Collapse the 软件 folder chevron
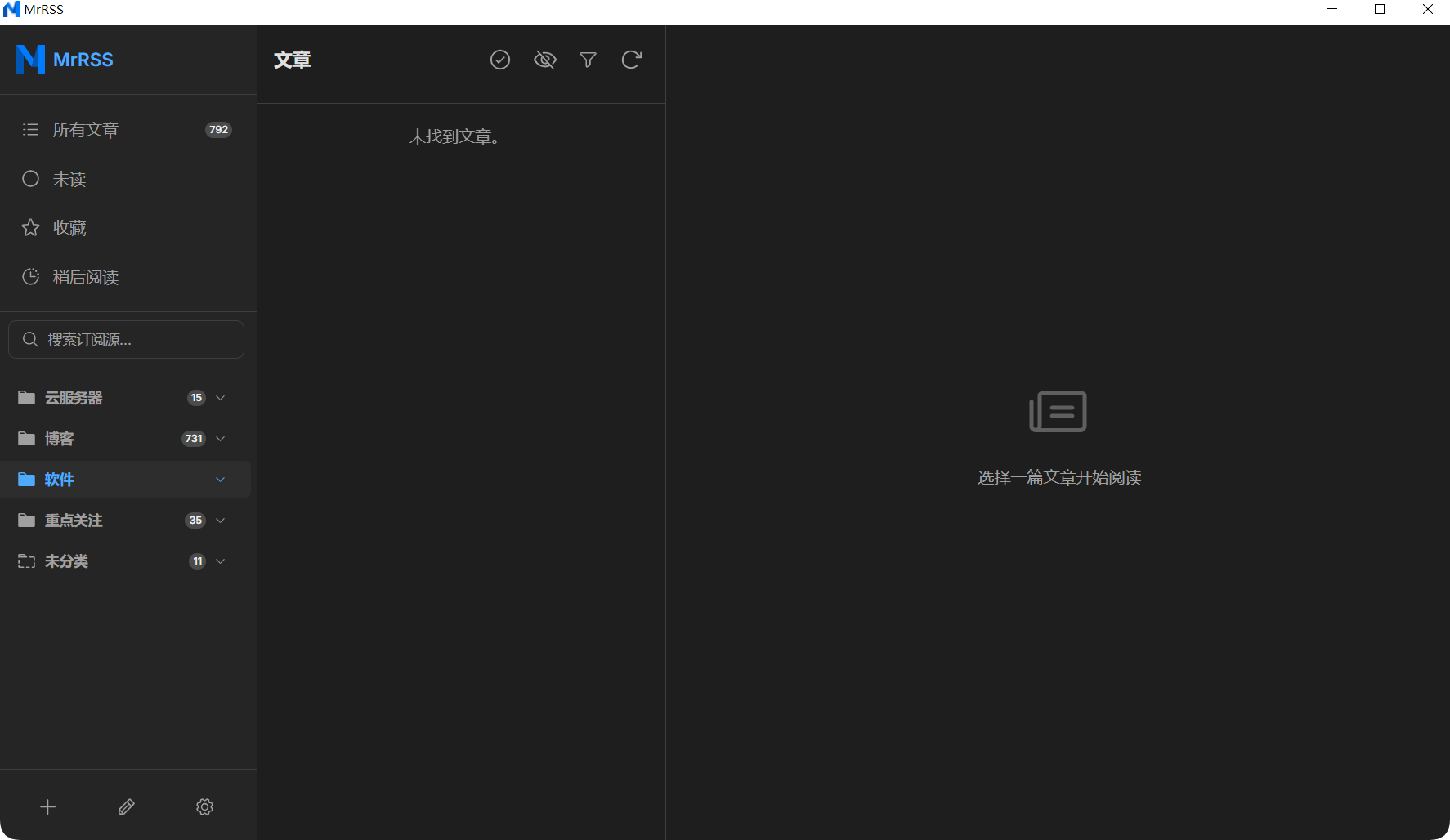This screenshot has height=840, width=1450. coord(219,480)
